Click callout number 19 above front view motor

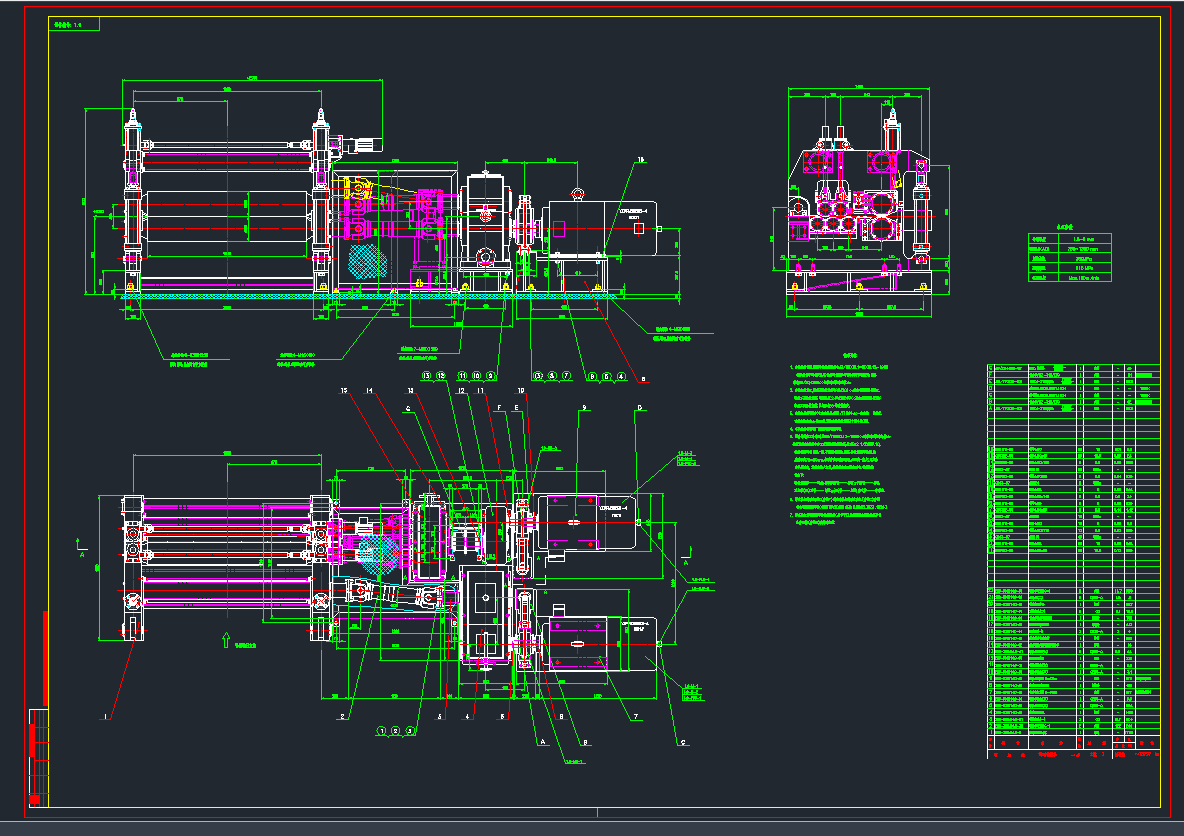coord(641,158)
